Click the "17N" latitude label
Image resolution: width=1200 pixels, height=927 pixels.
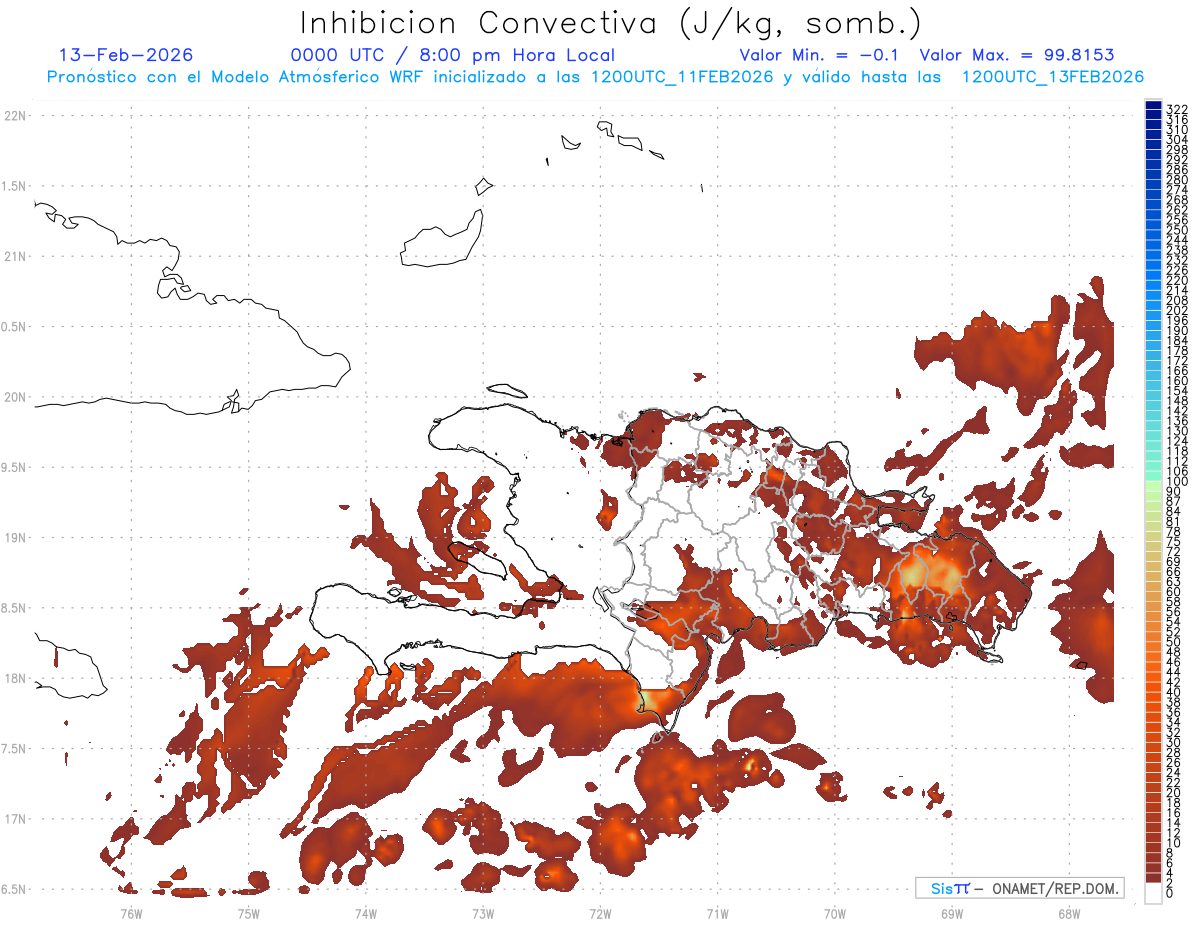click(15, 819)
